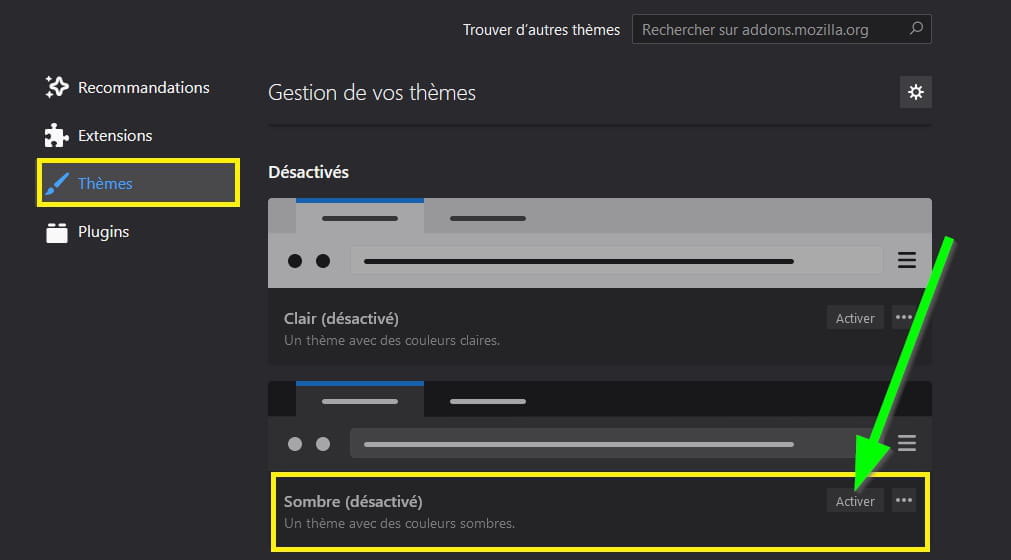The height and width of the screenshot is (560, 1011).
Task: Click the Plugins block icon
Action: coord(57,232)
